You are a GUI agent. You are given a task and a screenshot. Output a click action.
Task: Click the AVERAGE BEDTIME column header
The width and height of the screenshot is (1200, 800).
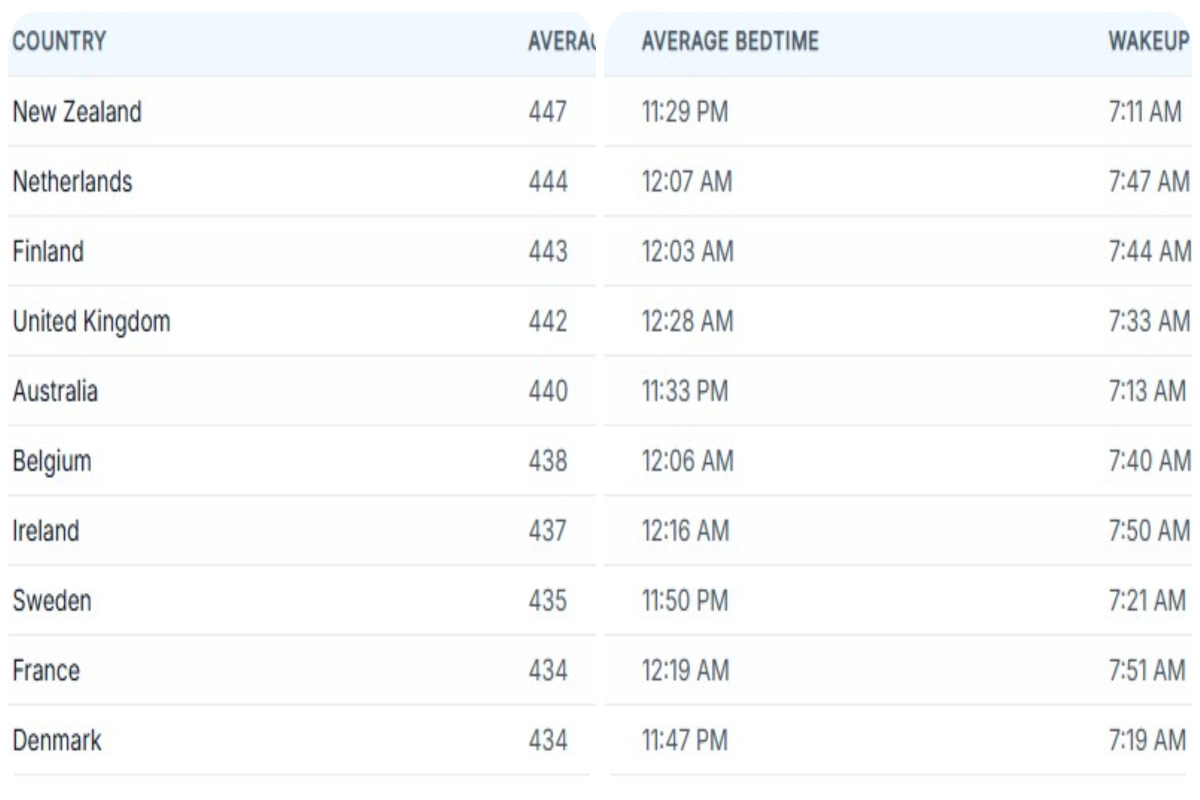coord(730,42)
